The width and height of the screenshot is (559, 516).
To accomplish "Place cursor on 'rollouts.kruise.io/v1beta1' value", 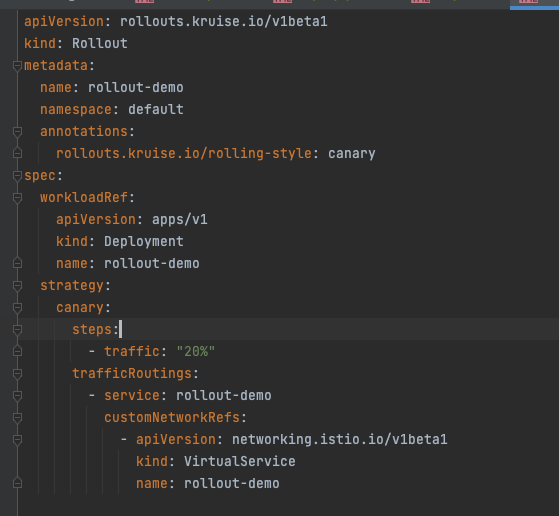I will [224, 21].
